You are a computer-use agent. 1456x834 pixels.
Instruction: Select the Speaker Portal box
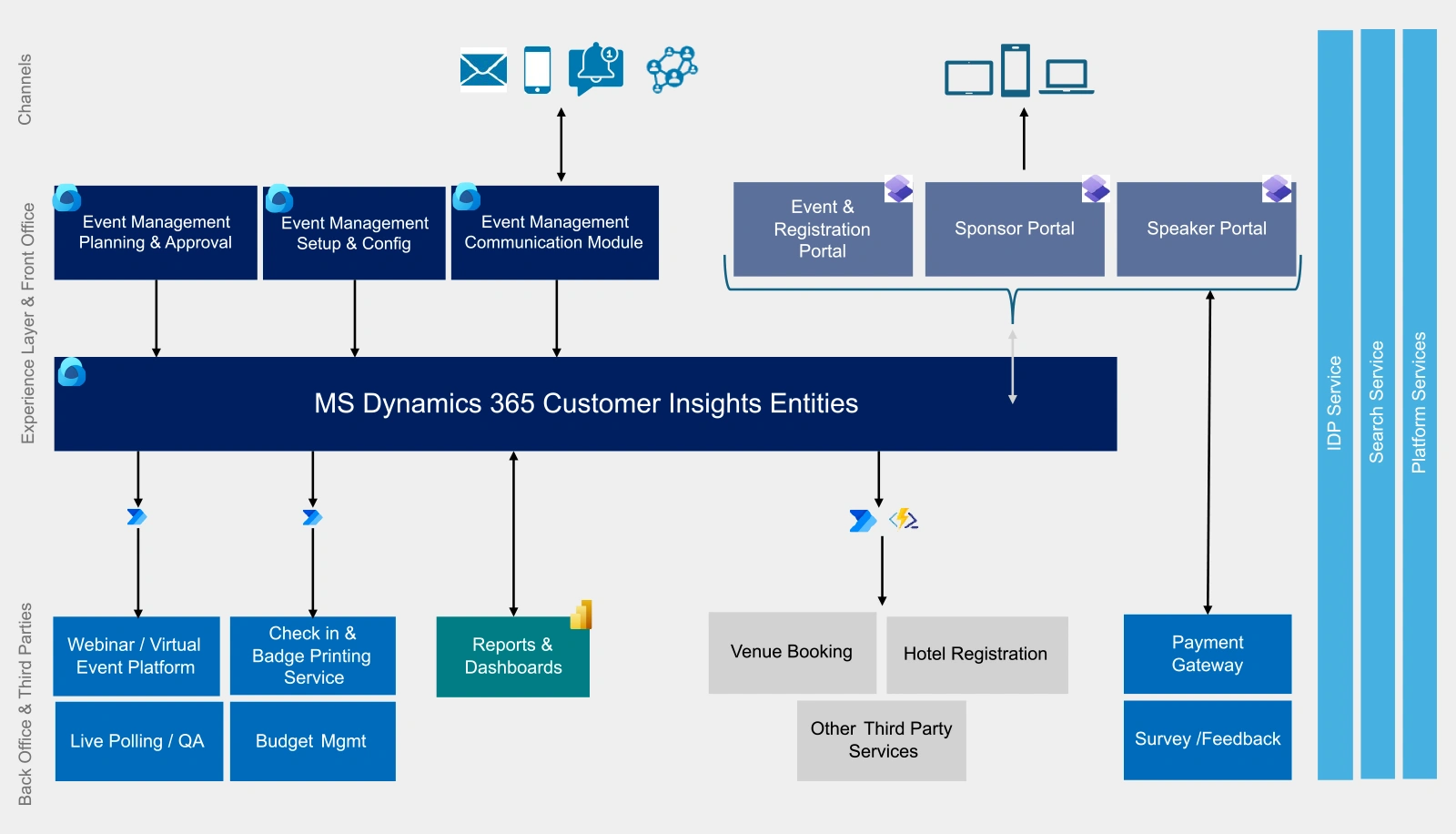tap(1207, 229)
